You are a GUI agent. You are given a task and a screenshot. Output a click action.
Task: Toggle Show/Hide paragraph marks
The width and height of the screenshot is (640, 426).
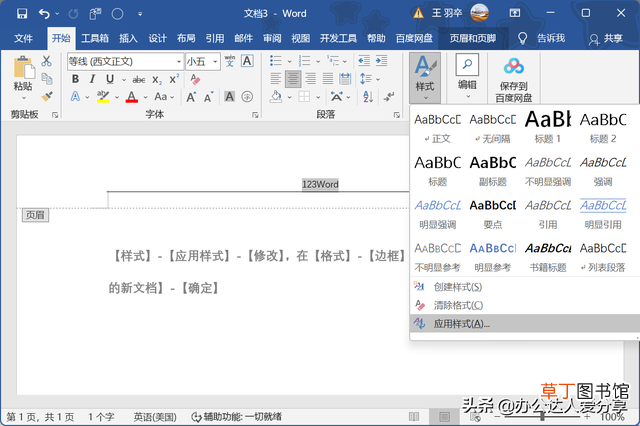tap(389, 97)
